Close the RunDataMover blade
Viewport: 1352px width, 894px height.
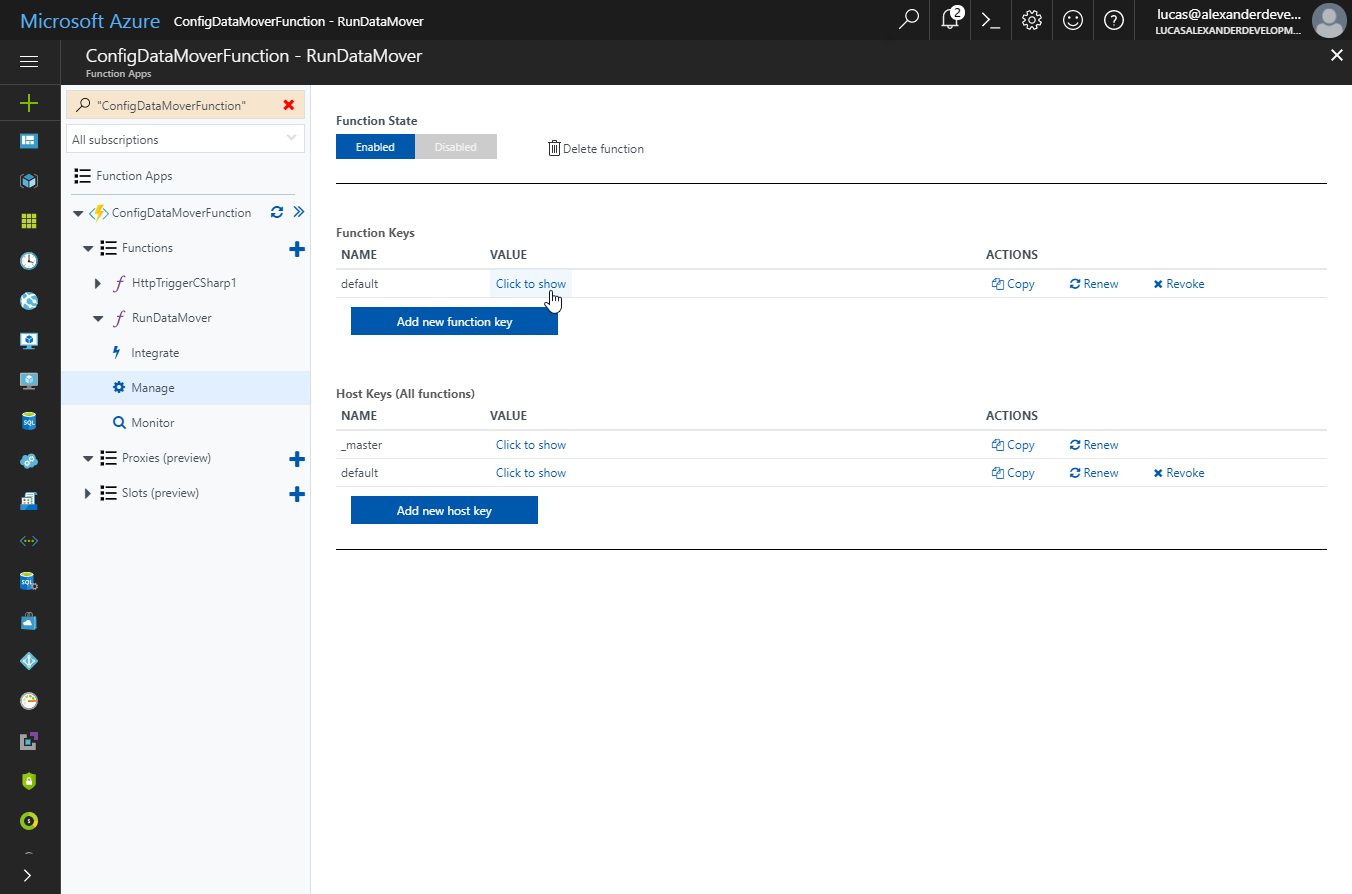coord(1336,55)
